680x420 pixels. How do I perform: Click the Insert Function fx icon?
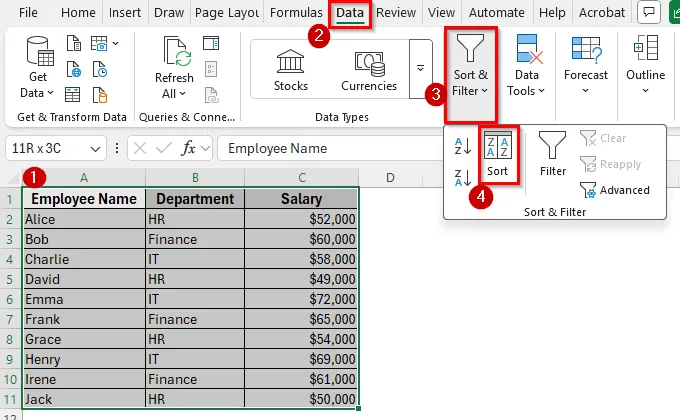tap(188, 148)
